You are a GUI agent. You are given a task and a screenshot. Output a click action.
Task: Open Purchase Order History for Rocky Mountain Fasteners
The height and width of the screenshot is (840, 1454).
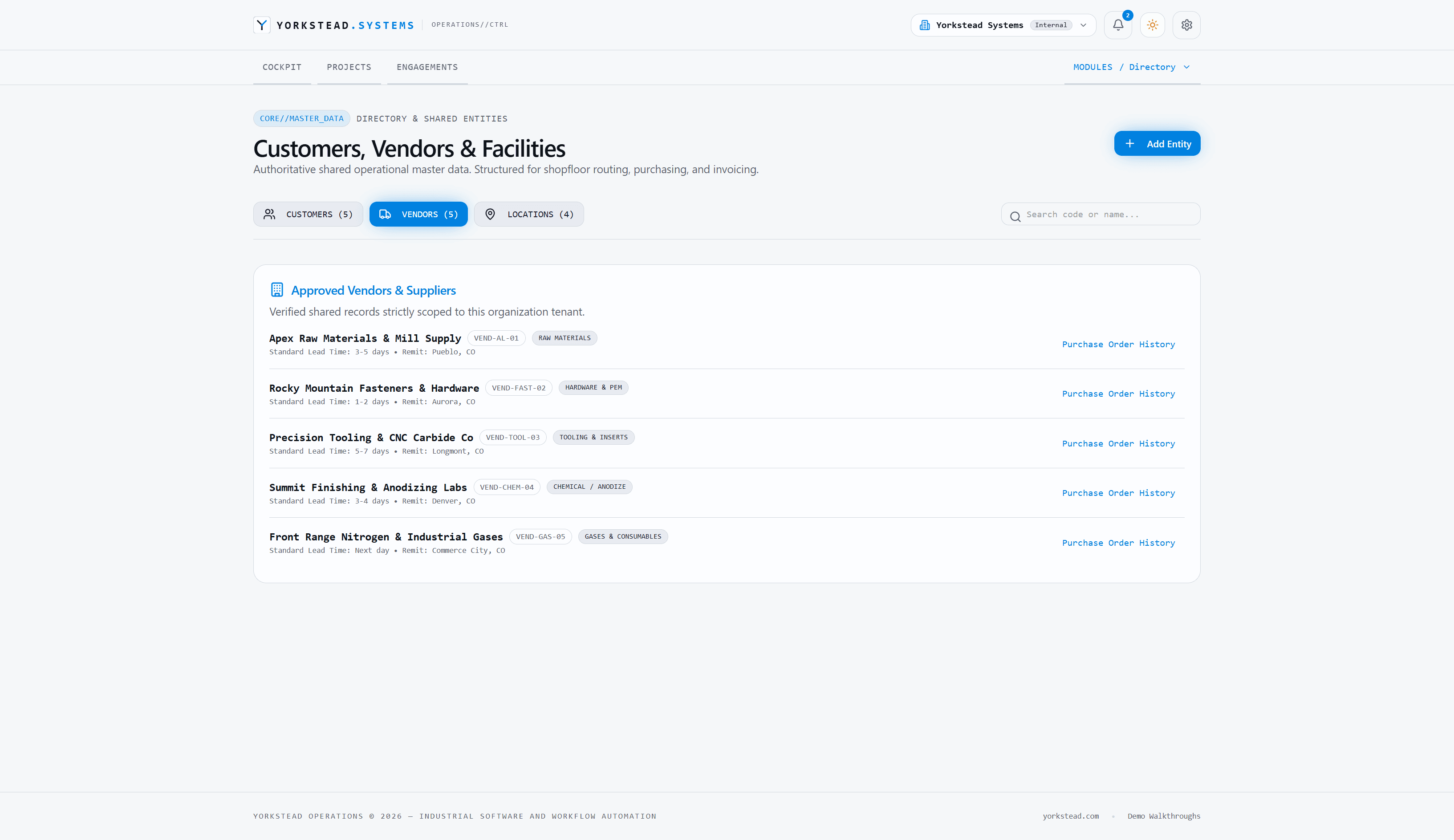[1118, 394]
